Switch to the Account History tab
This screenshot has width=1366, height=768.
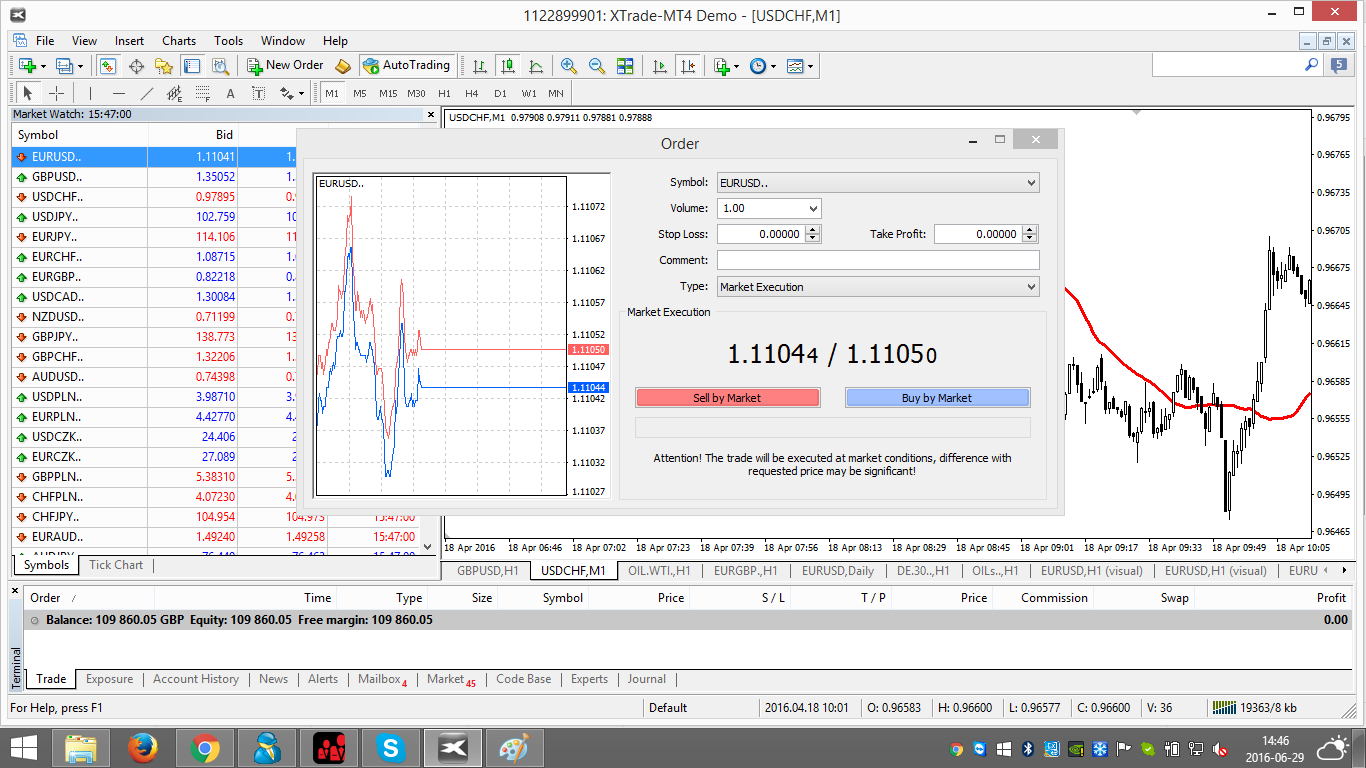[195, 679]
